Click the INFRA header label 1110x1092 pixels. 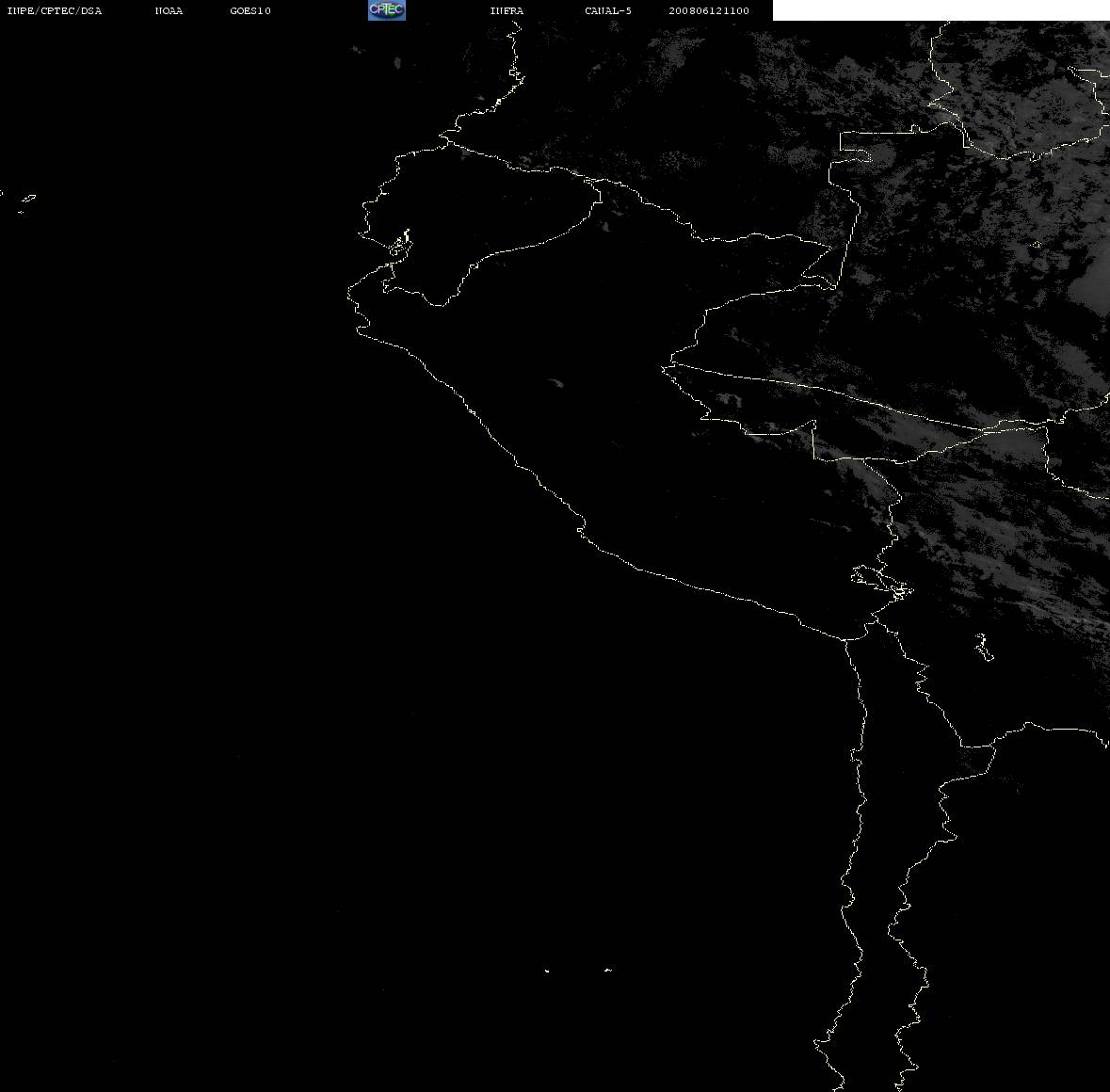(507, 10)
